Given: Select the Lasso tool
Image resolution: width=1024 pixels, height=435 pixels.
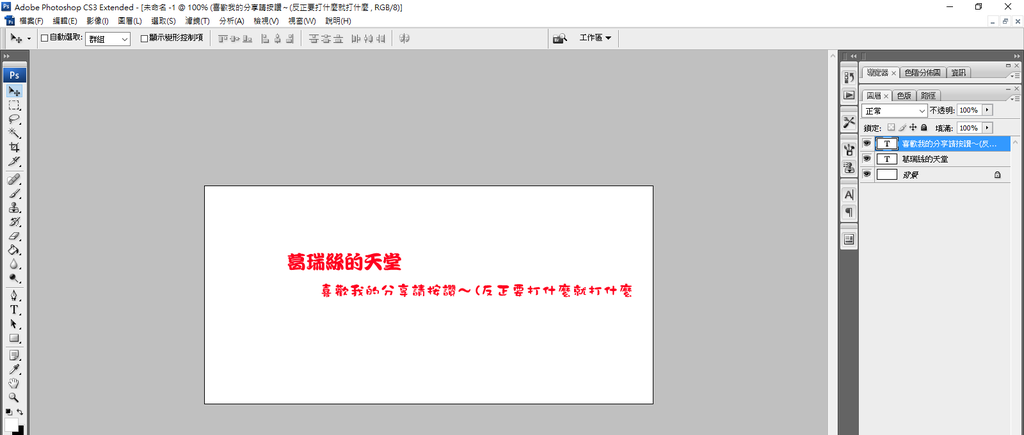Looking at the screenshot, I should click(x=14, y=120).
